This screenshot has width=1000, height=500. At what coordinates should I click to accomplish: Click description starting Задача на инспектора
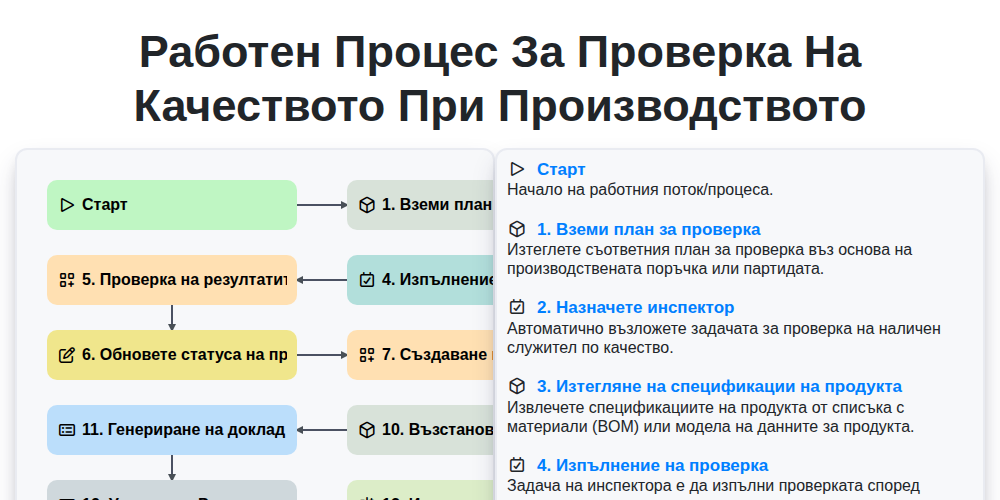pyautogui.click(x=713, y=485)
